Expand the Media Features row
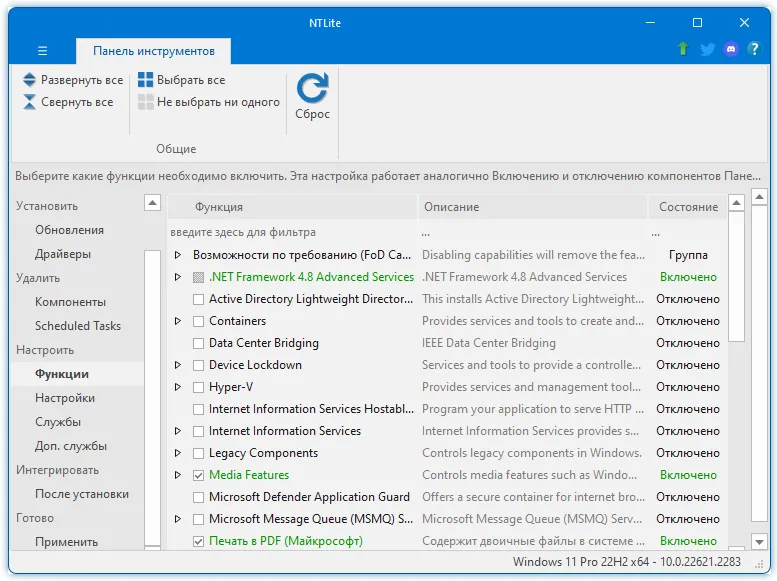 [177, 475]
